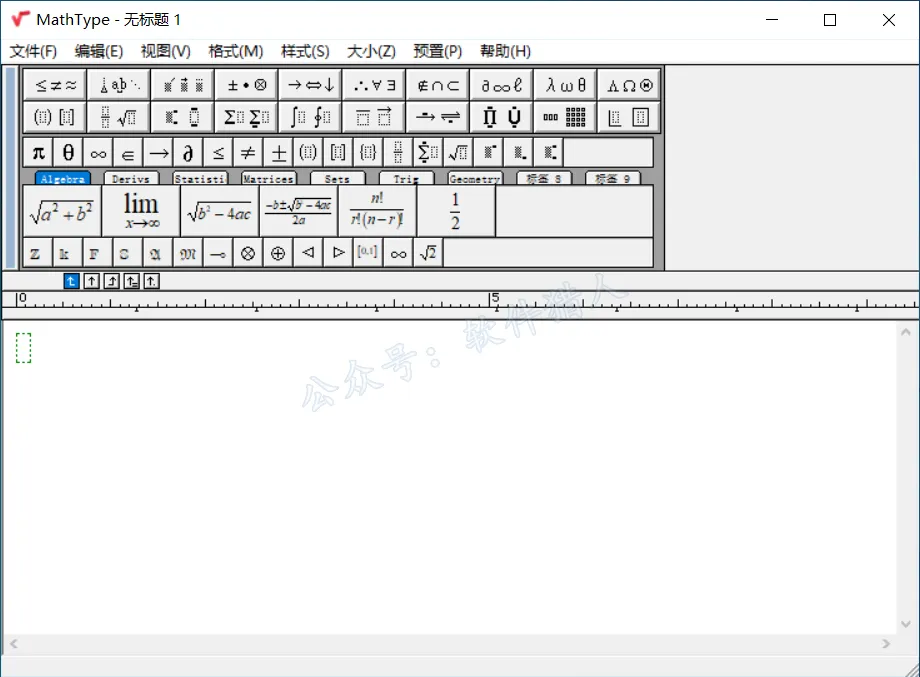Insert parentheses fence template
Image resolution: width=920 pixels, height=677 pixels.
click(x=308, y=153)
